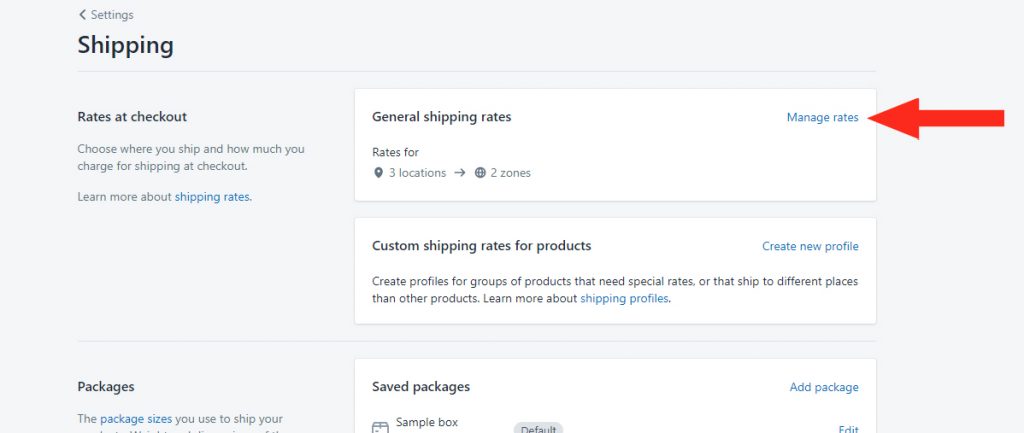Click the location pin icon
Screen dimensions: 1024x433
click(x=377, y=173)
